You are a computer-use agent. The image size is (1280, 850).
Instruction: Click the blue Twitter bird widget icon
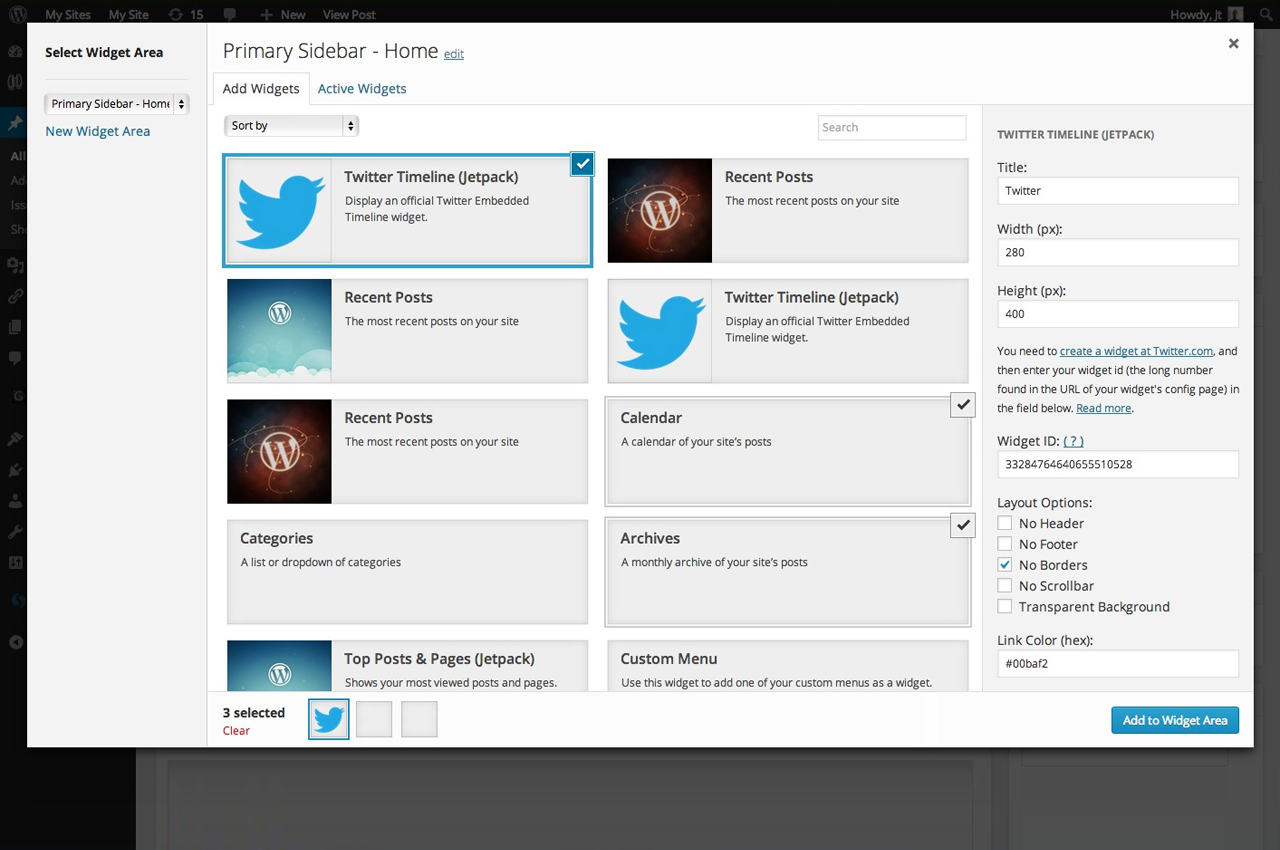pos(280,211)
